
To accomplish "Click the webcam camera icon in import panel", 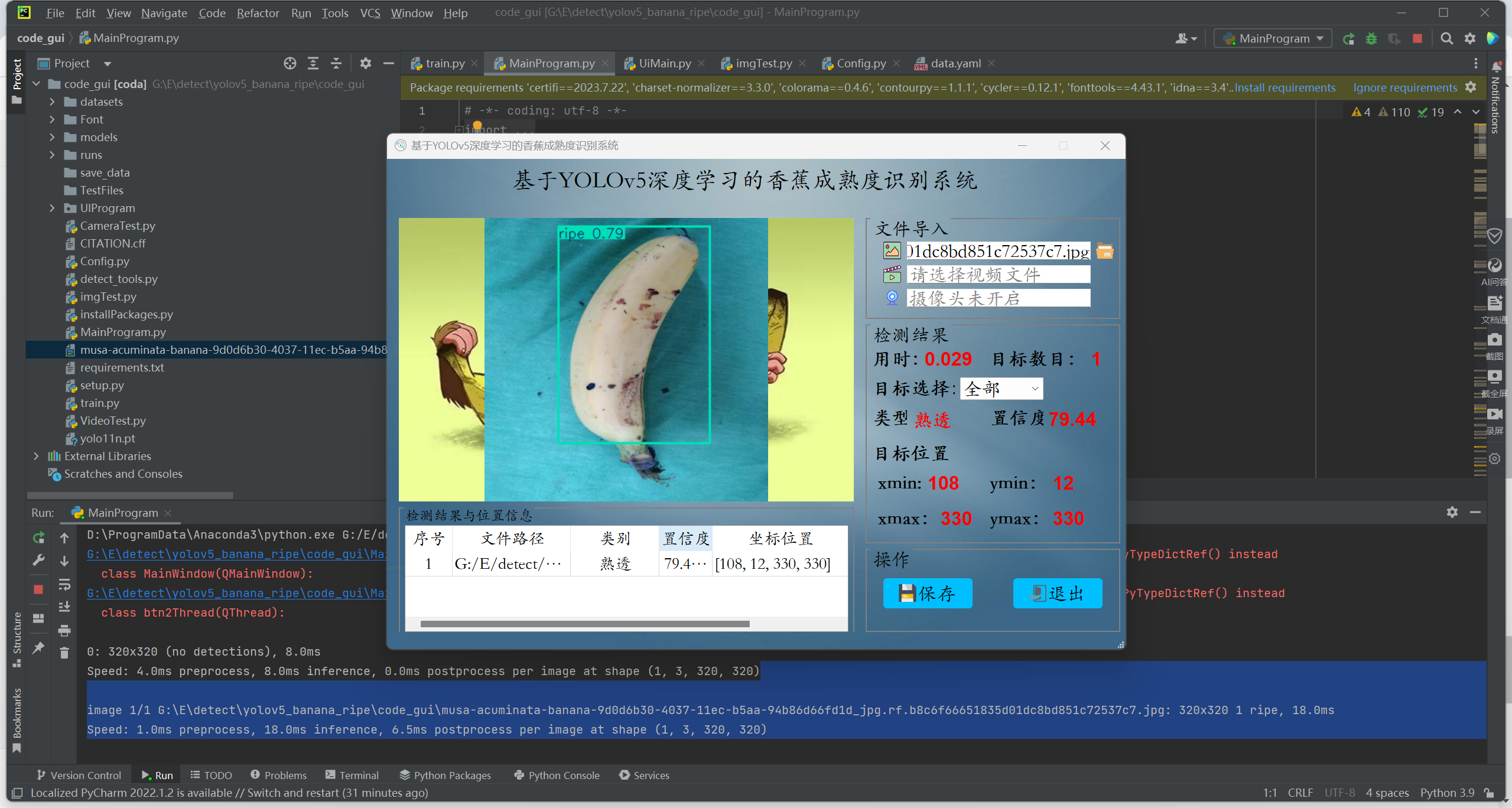I will 892,298.
